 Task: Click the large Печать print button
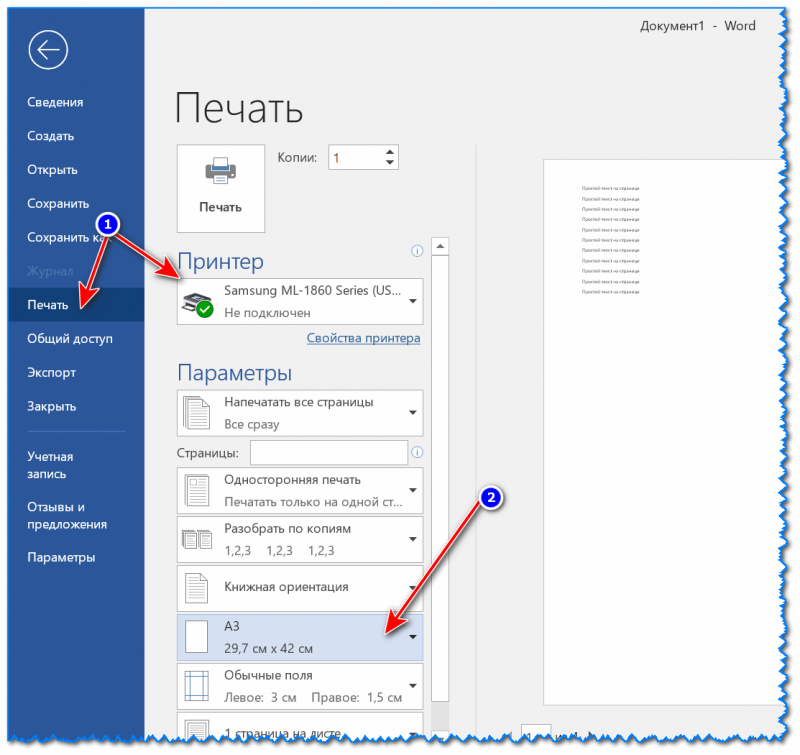point(220,188)
